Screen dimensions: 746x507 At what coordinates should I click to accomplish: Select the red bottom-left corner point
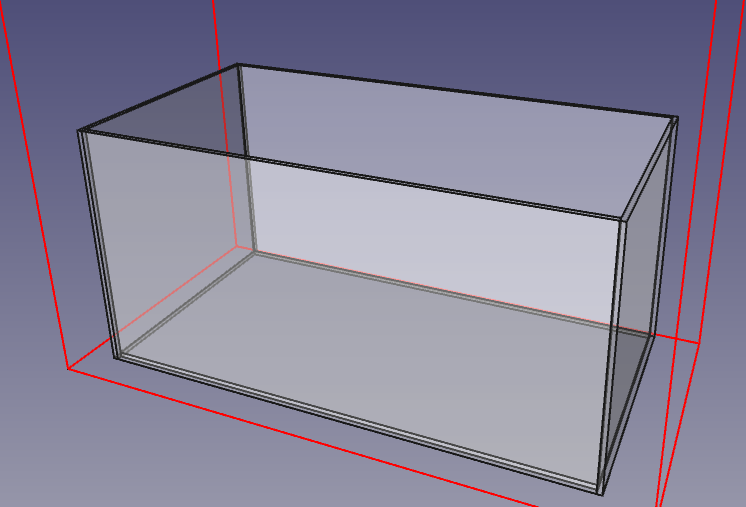coord(68,369)
